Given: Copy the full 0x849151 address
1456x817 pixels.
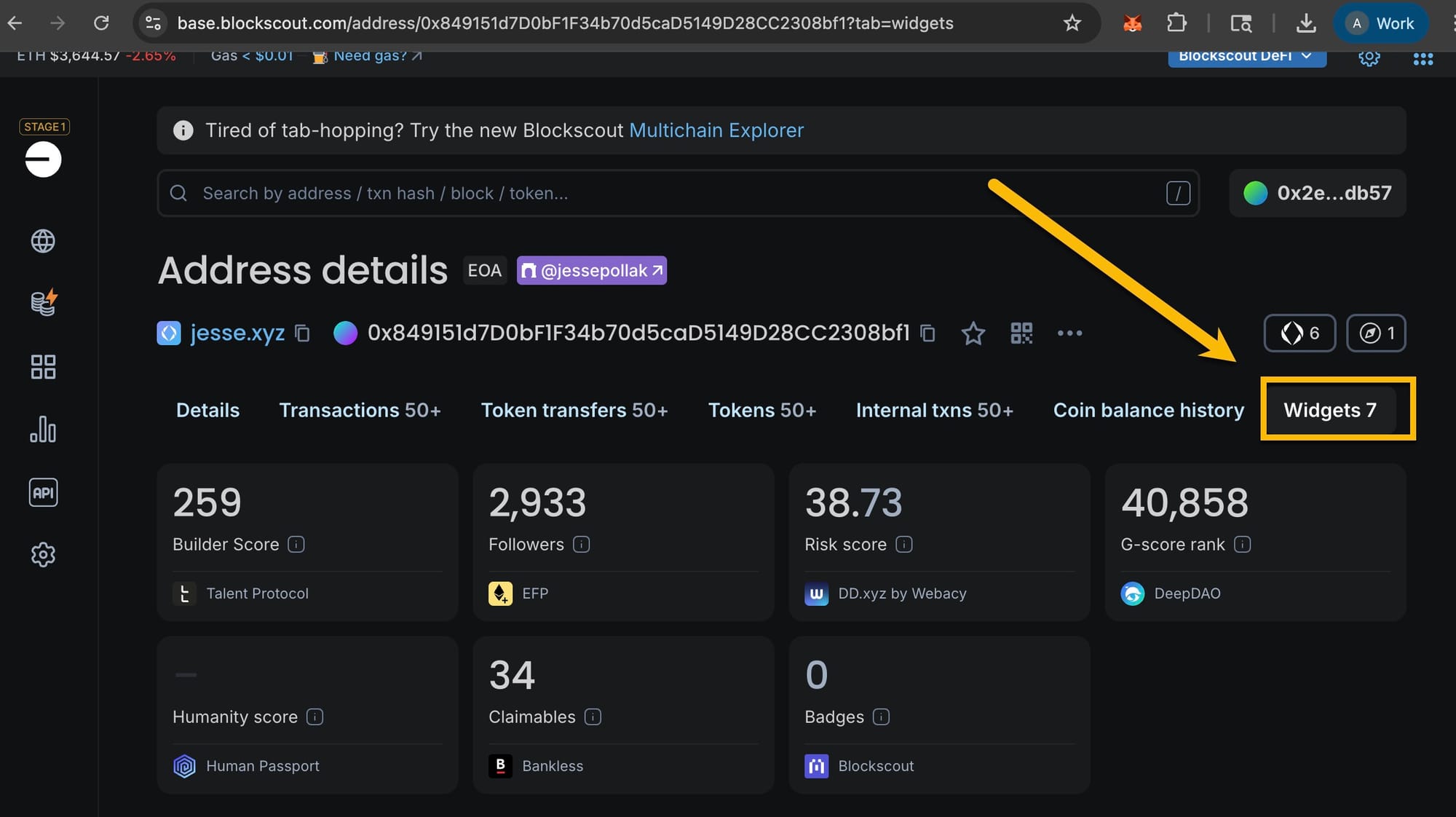Looking at the screenshot, I should [927, 333].
